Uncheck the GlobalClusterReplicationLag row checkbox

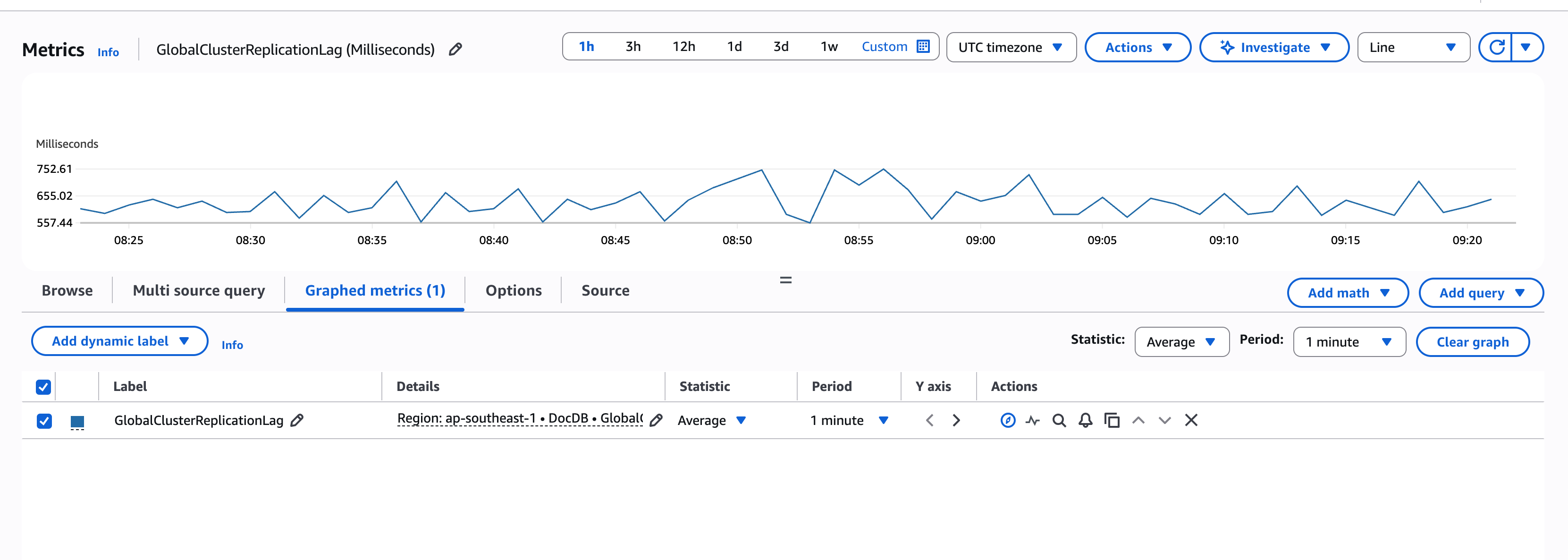[x=44, y=421]
